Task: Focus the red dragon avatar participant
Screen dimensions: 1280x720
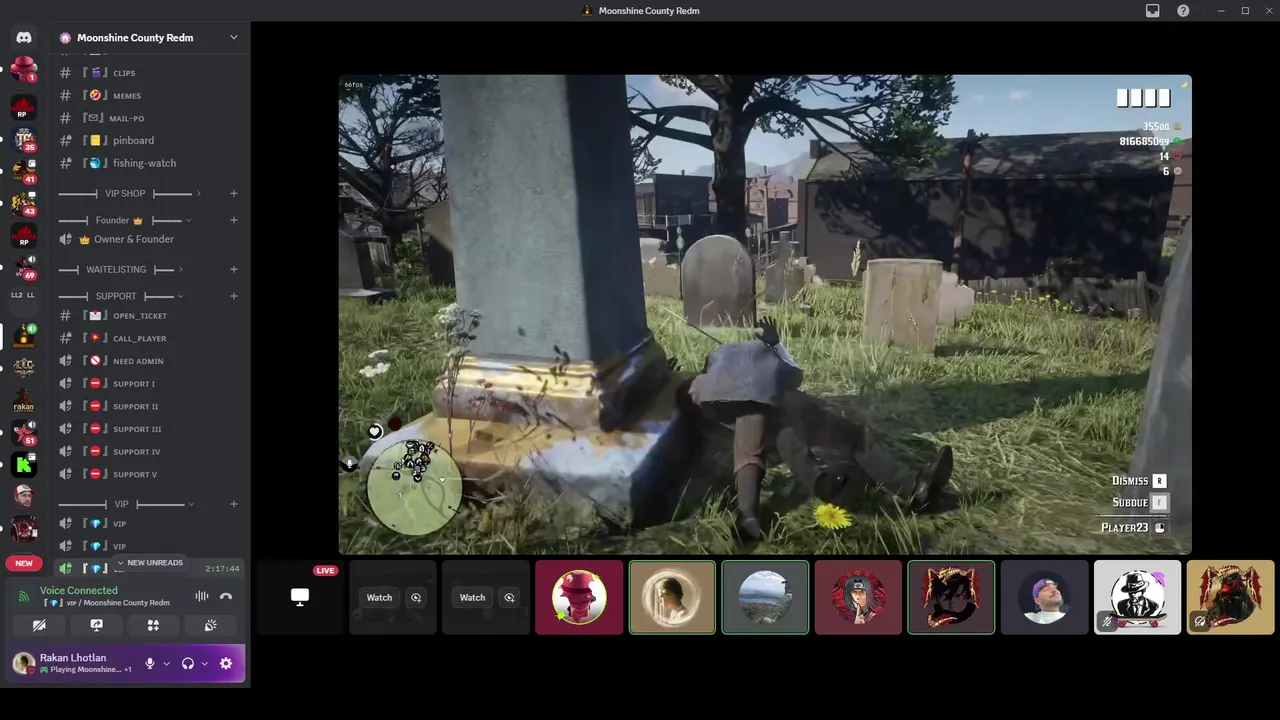Action: (x=1230, y=597)
